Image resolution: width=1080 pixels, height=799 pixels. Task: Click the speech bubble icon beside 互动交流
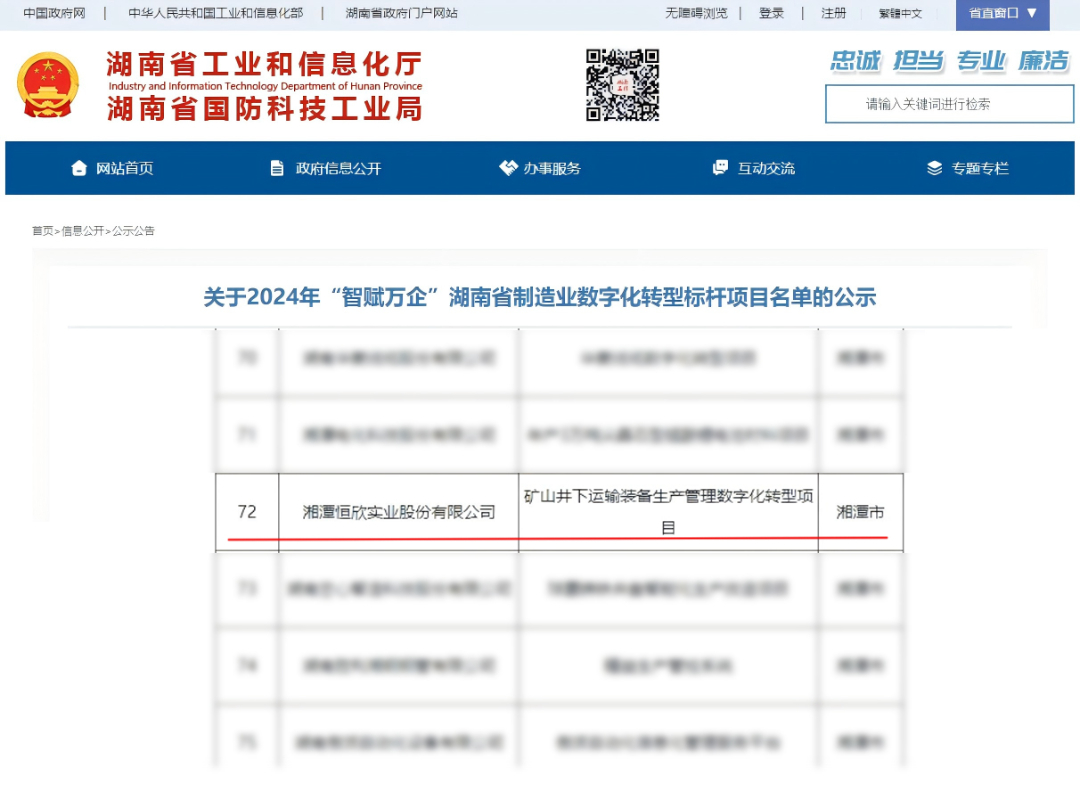719,168
